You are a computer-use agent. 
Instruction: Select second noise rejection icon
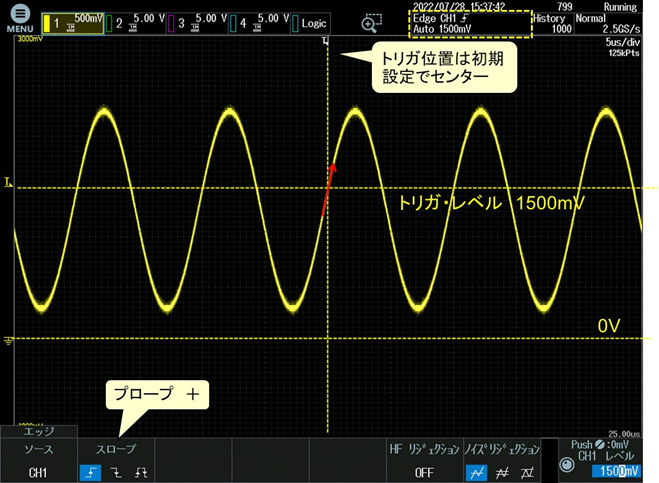coord(502,473)
